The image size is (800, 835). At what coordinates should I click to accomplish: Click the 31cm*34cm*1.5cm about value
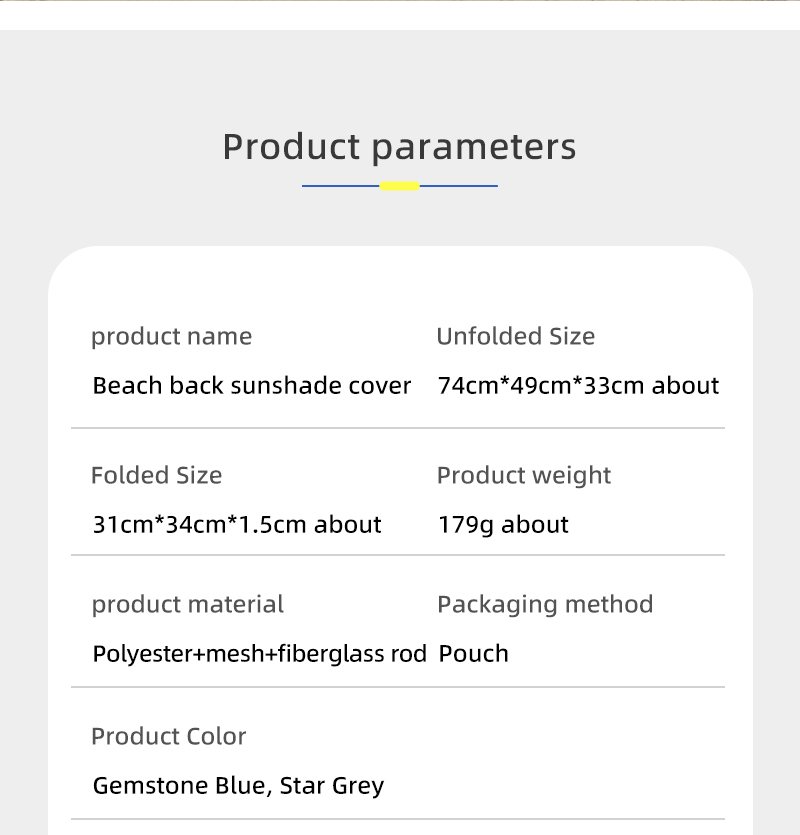237,525
